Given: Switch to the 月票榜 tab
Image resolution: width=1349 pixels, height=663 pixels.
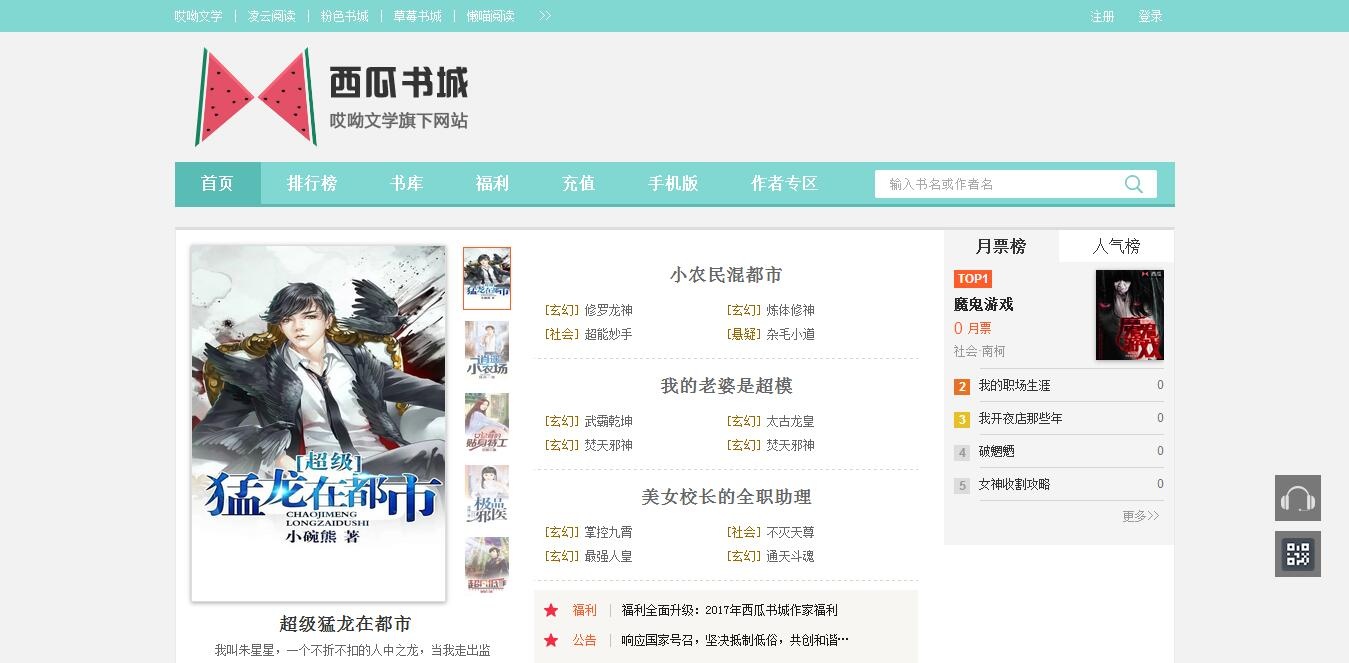Looking at the screenshot, I should 1001,246.
